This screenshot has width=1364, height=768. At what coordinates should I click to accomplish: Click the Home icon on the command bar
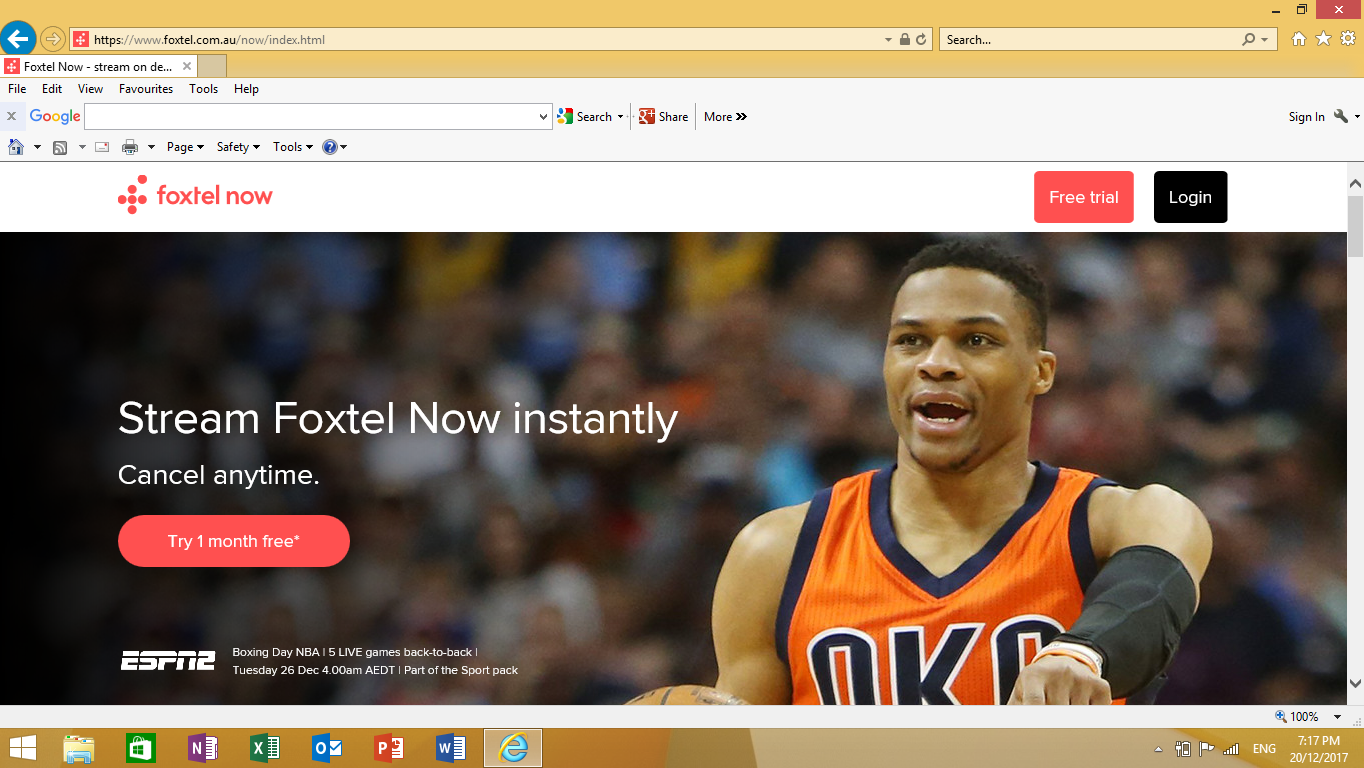click(14, 146)
